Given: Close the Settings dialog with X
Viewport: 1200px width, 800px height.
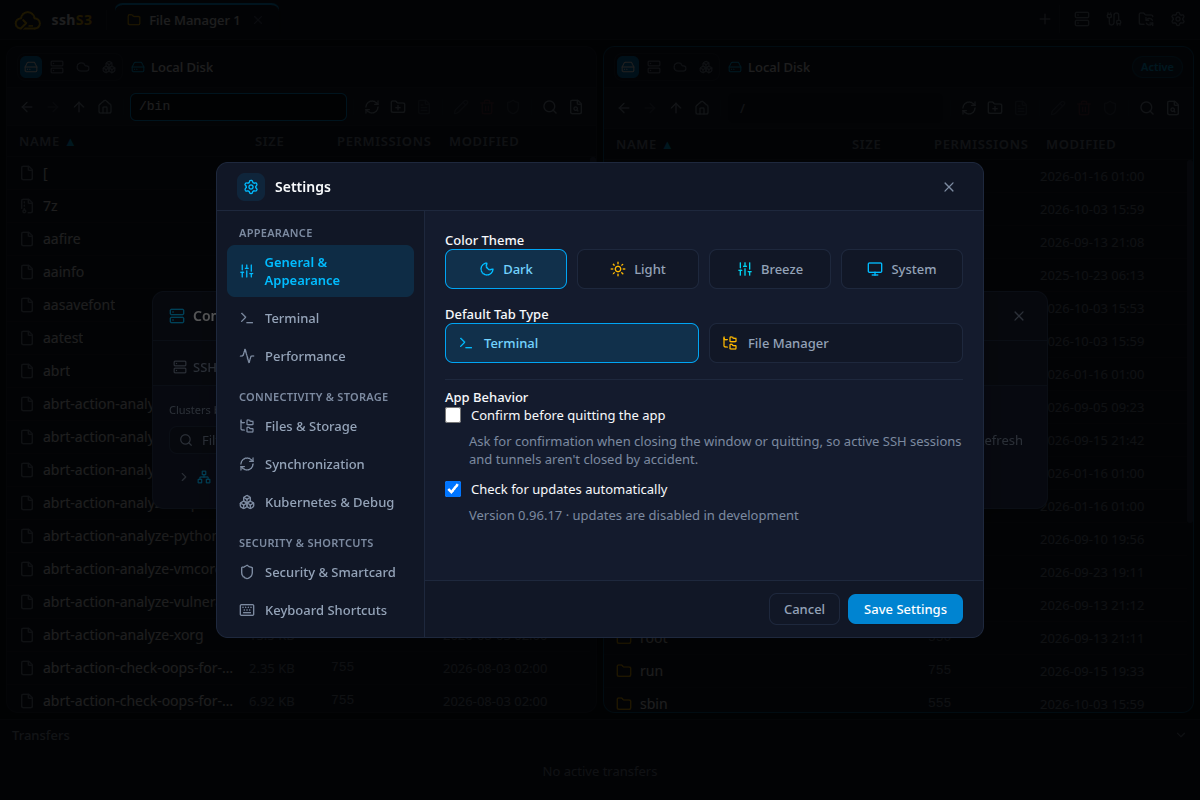Looking at the screenshot, I should (x=949, y=187).
